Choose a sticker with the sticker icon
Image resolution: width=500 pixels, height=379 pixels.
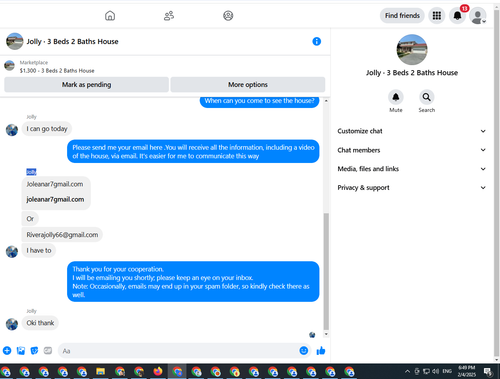(34, 351)
